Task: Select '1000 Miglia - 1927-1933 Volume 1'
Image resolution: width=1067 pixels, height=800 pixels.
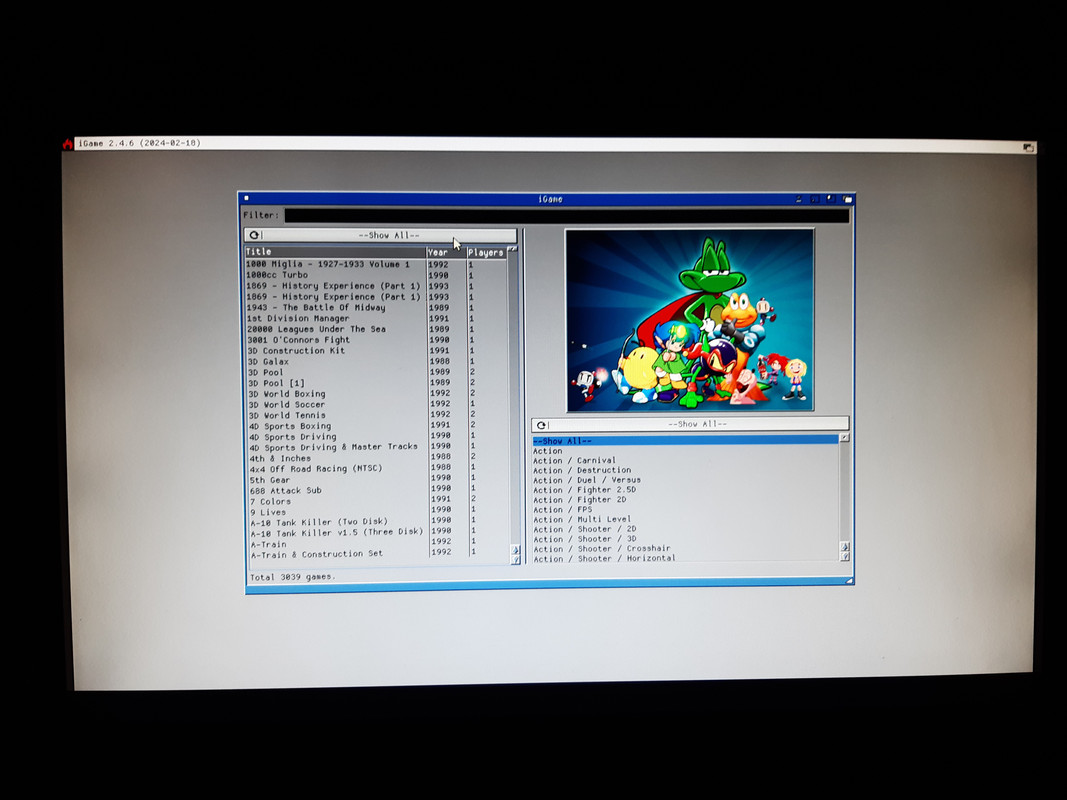Action: click(328, 264)
